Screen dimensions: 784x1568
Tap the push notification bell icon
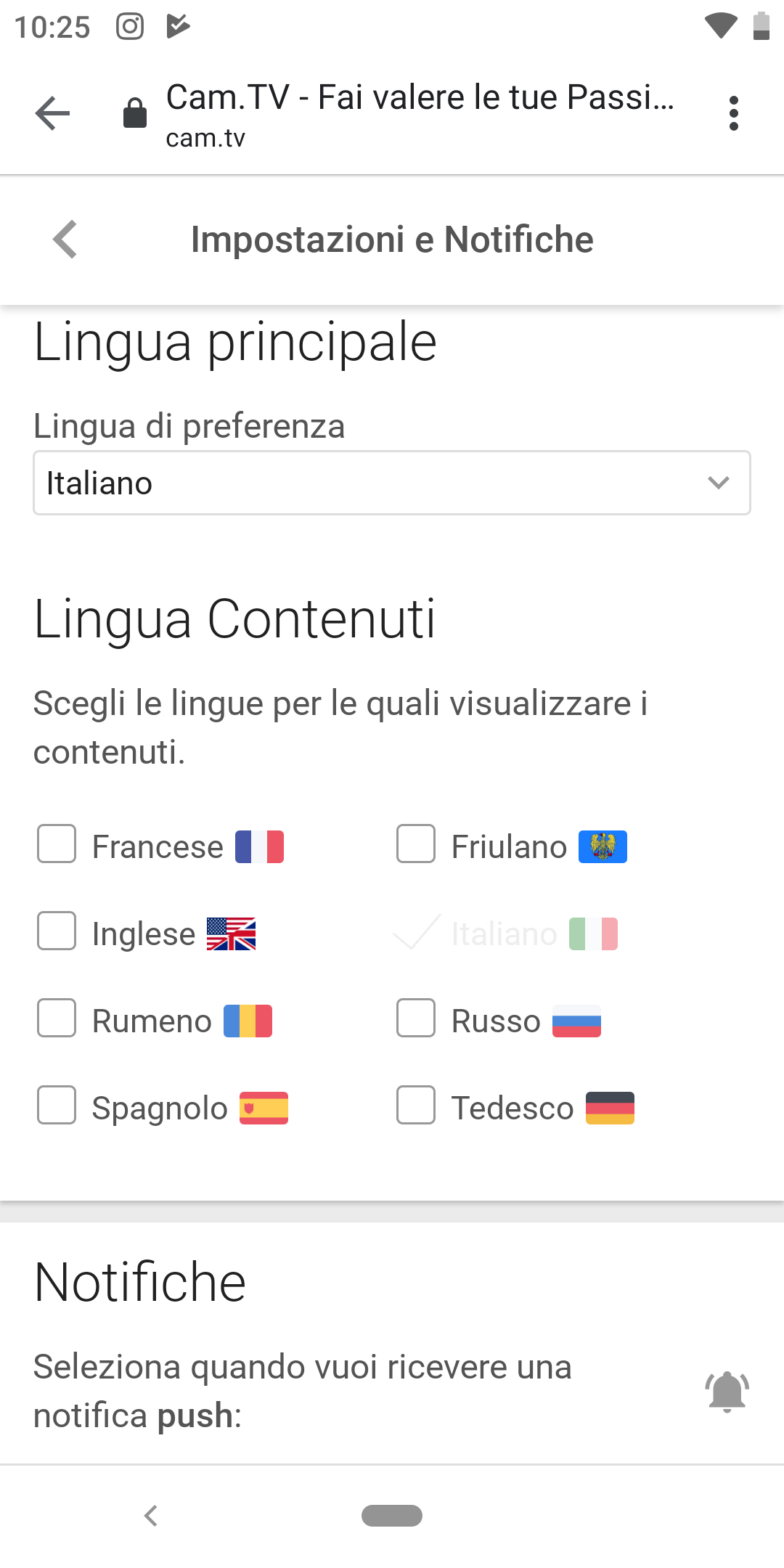point(727,1391)
